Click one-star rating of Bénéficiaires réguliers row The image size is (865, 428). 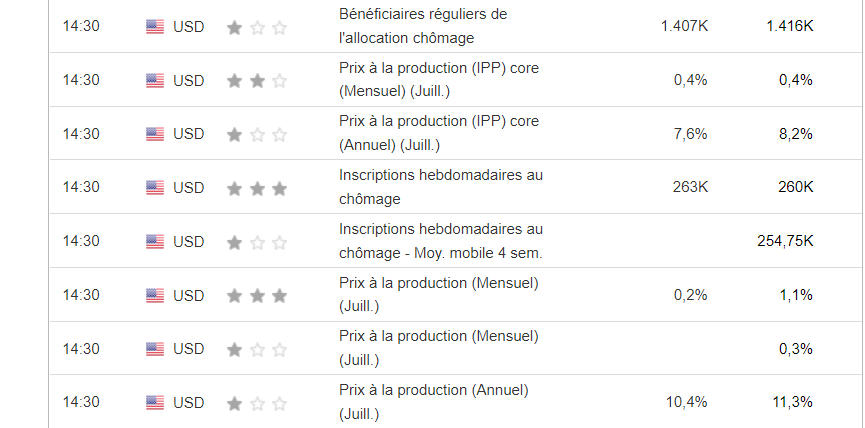(x=257, y=28)
